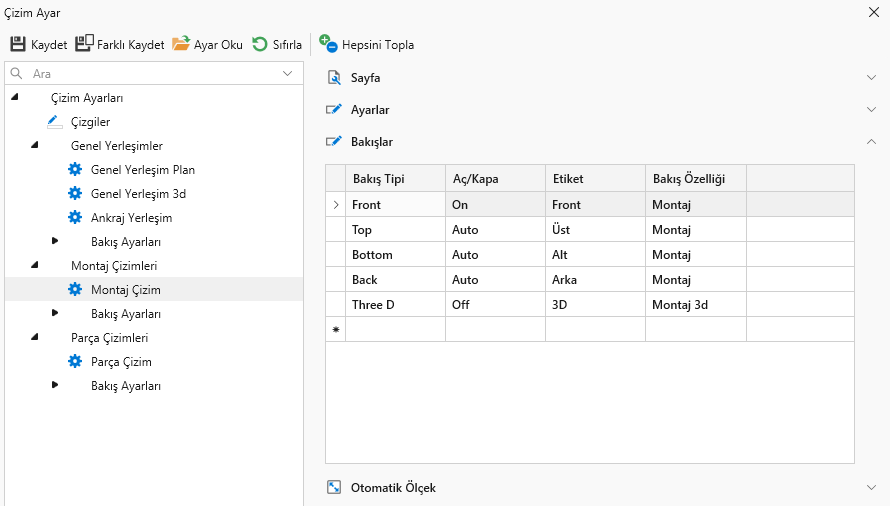Screen dimensions: 890x506
Task: Select the Parça Çizim gear item
Action: pos(75,362)
